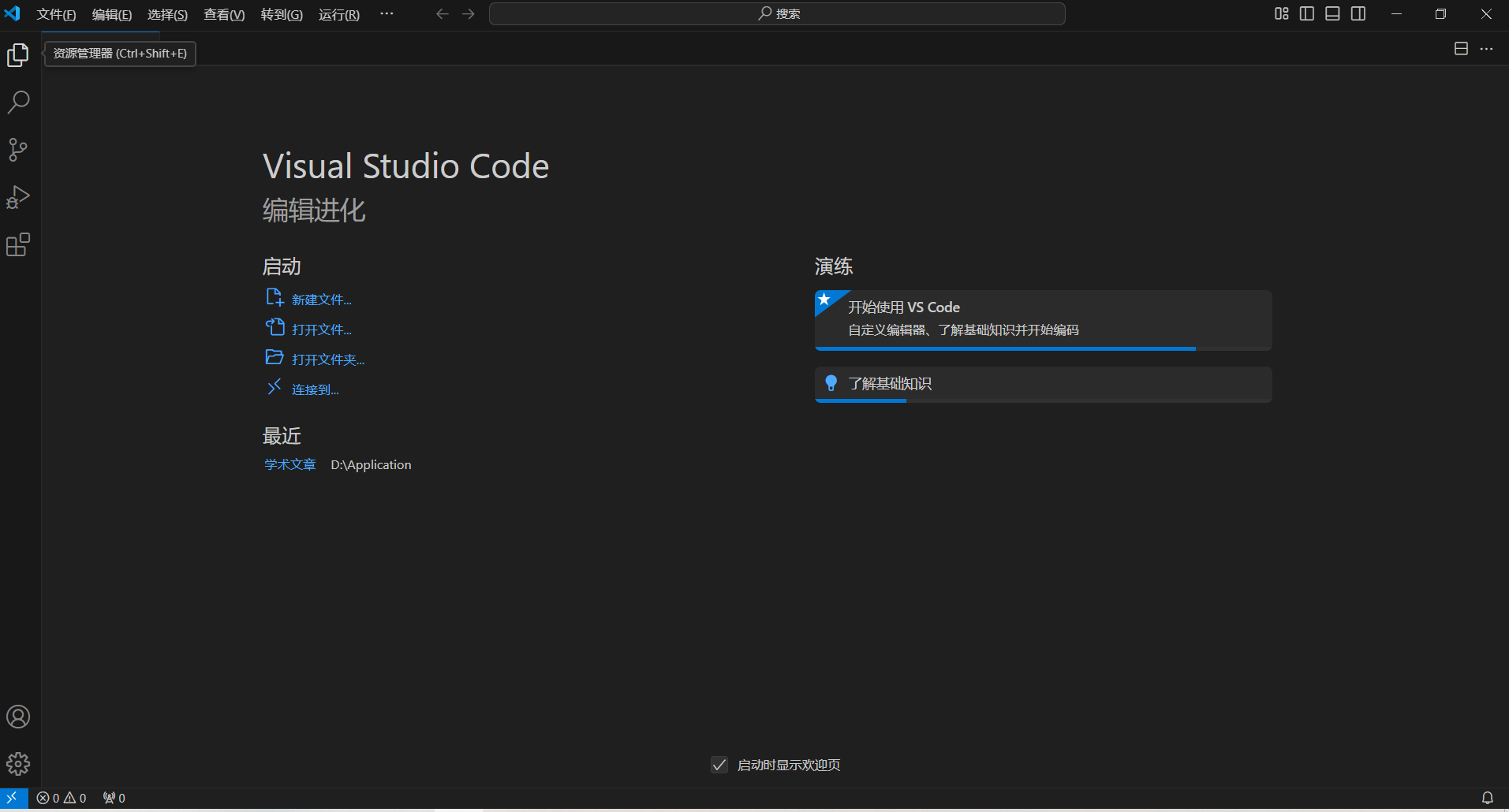Open the Source Control view
Image resolution: width=1509 pixels, height=812 pixels.
pyautogui.click(x=18, y=150)
